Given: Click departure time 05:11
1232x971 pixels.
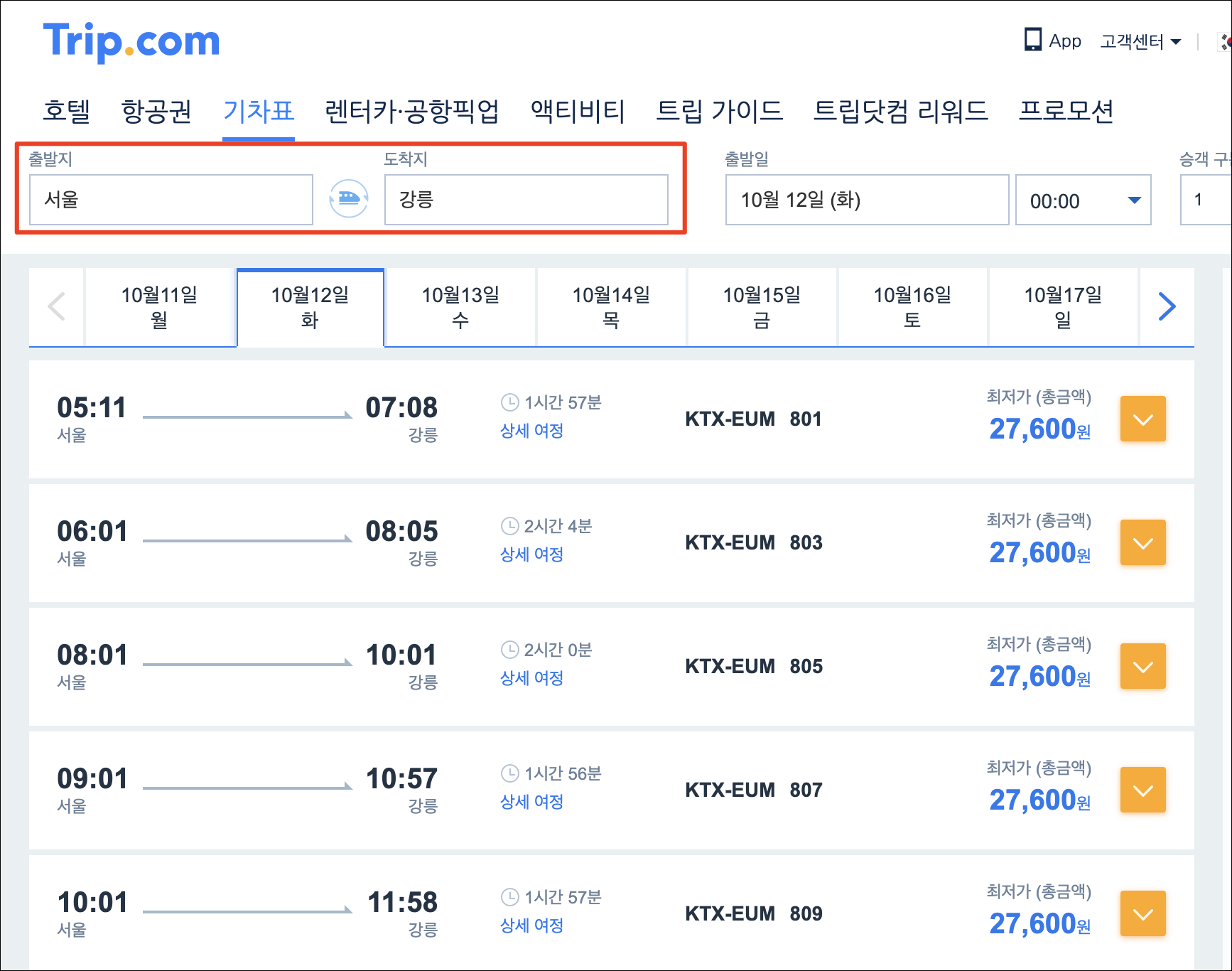Looking at the screenshot, I should pos(92,407).
